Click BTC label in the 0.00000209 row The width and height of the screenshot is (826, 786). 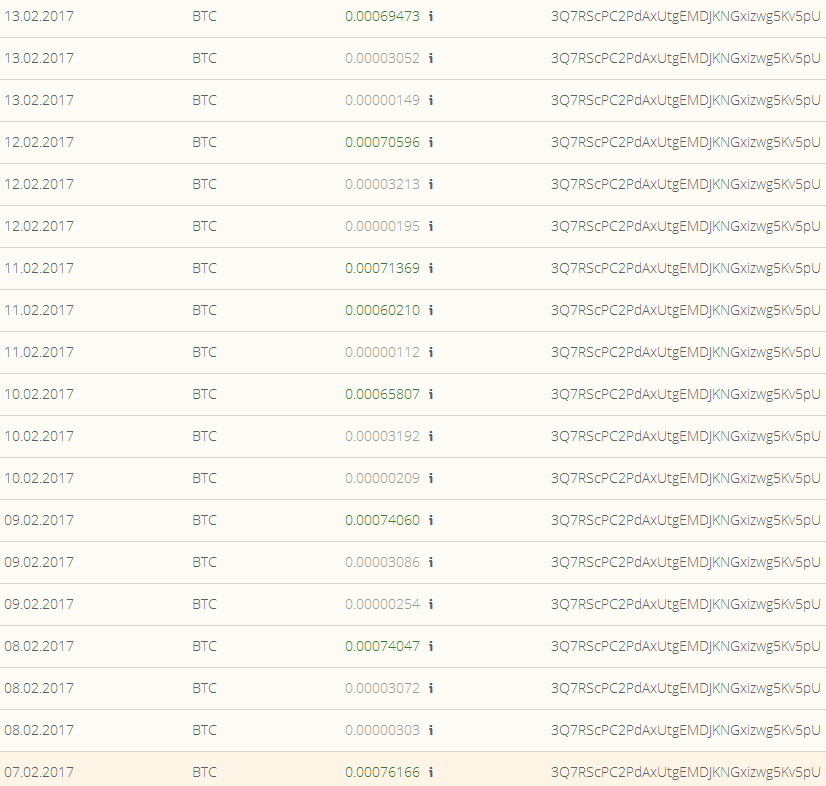[204, 478]
